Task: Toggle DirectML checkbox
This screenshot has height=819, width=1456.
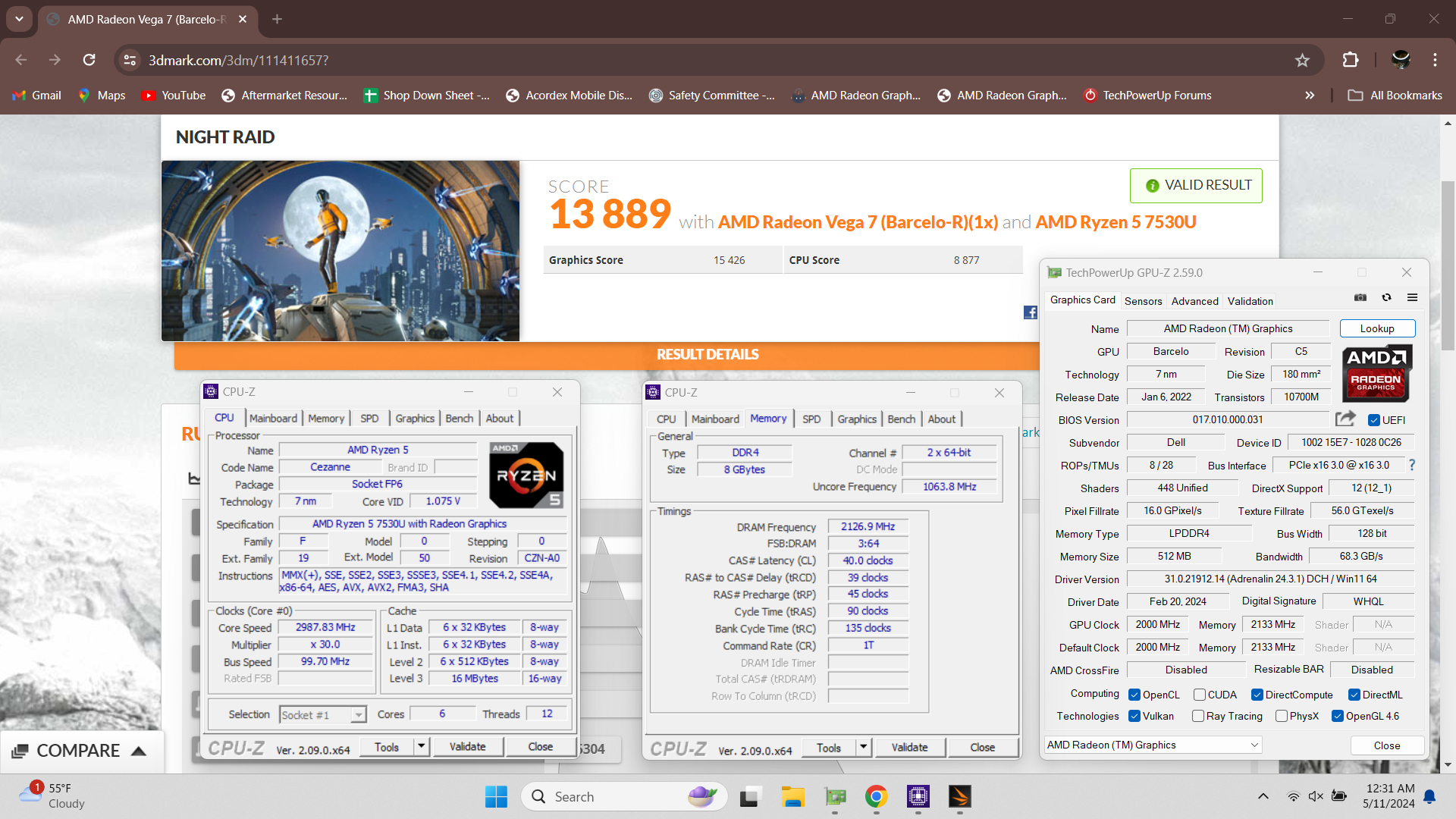Action: coord(1354,695)
